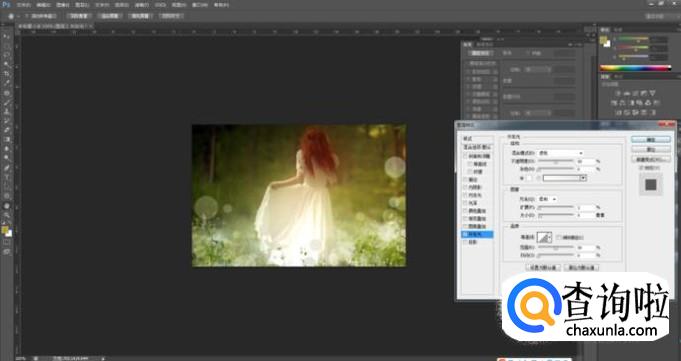Click the contour curve thumbnail
The height and width of the screenshot is (361, 681).
[543, 237]
